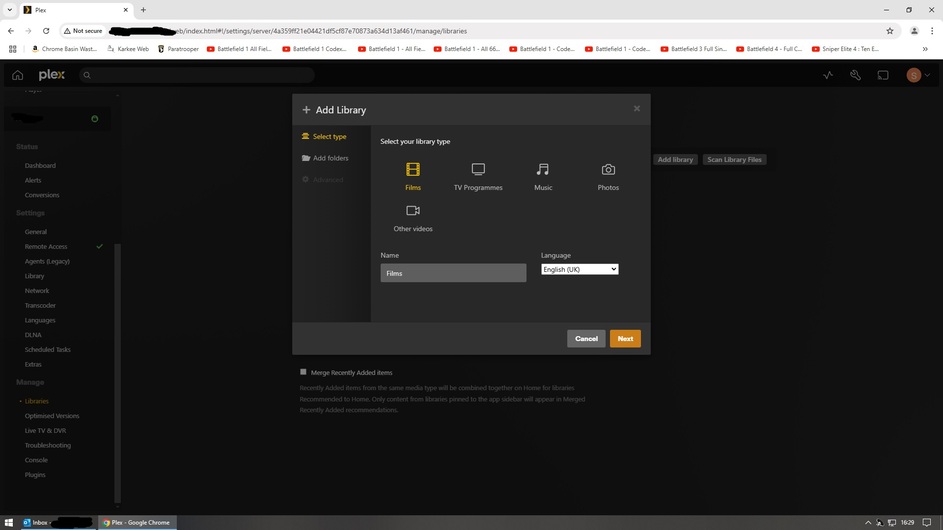Open Agents (Legacy) settings
The width and height of the screenshot is (943, 530).
pos(47,261)
